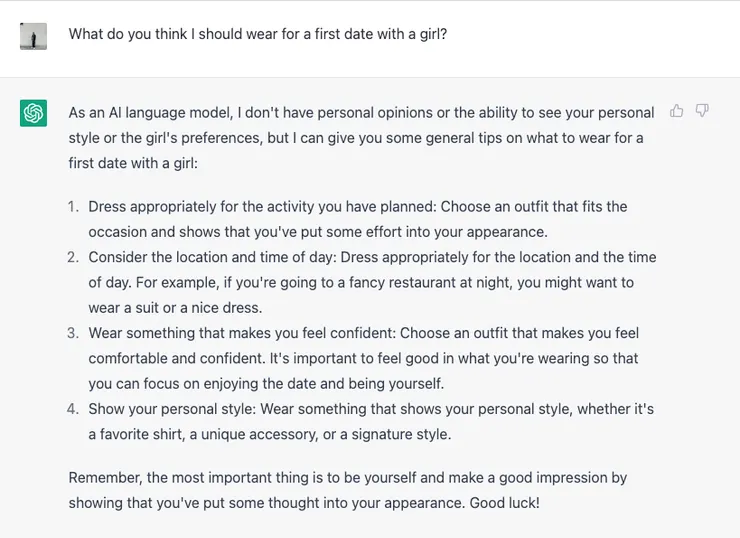Image resolution: width=740 pixels, height=538 pixels.
Task: Click the user's first date question text
Action: 257,34
